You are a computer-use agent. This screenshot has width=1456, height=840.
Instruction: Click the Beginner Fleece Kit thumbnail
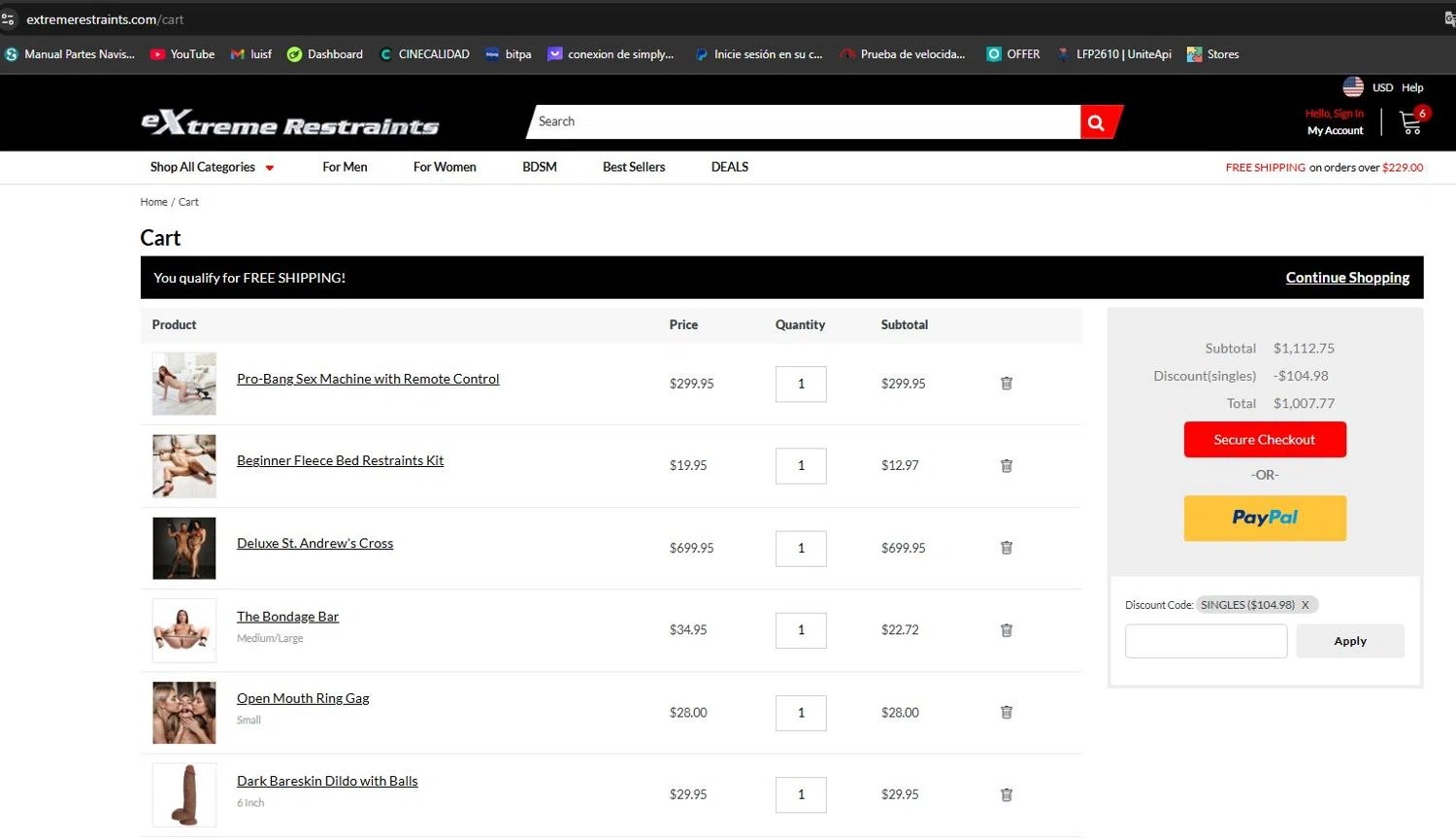184,466
